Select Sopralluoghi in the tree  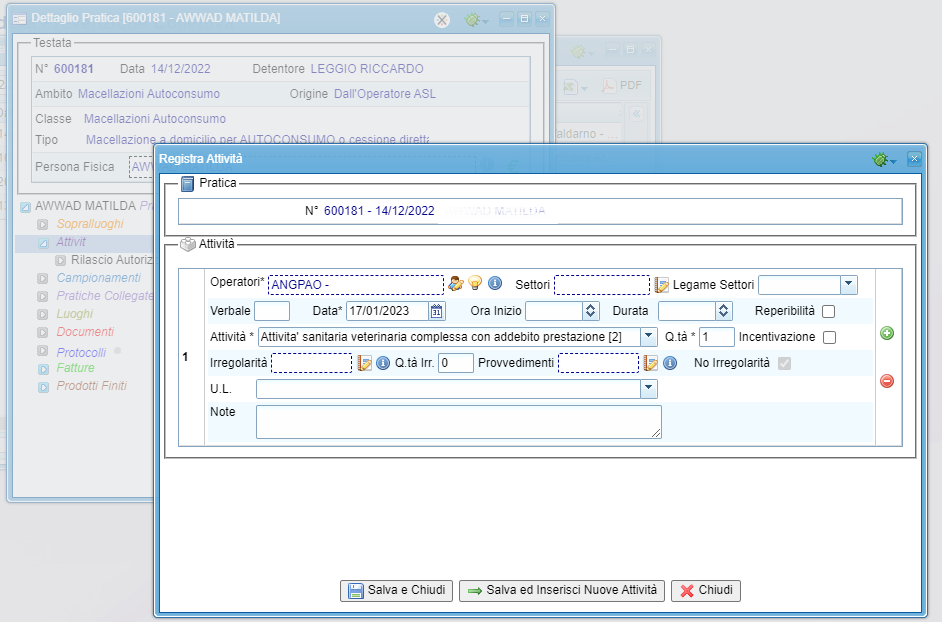90,224
